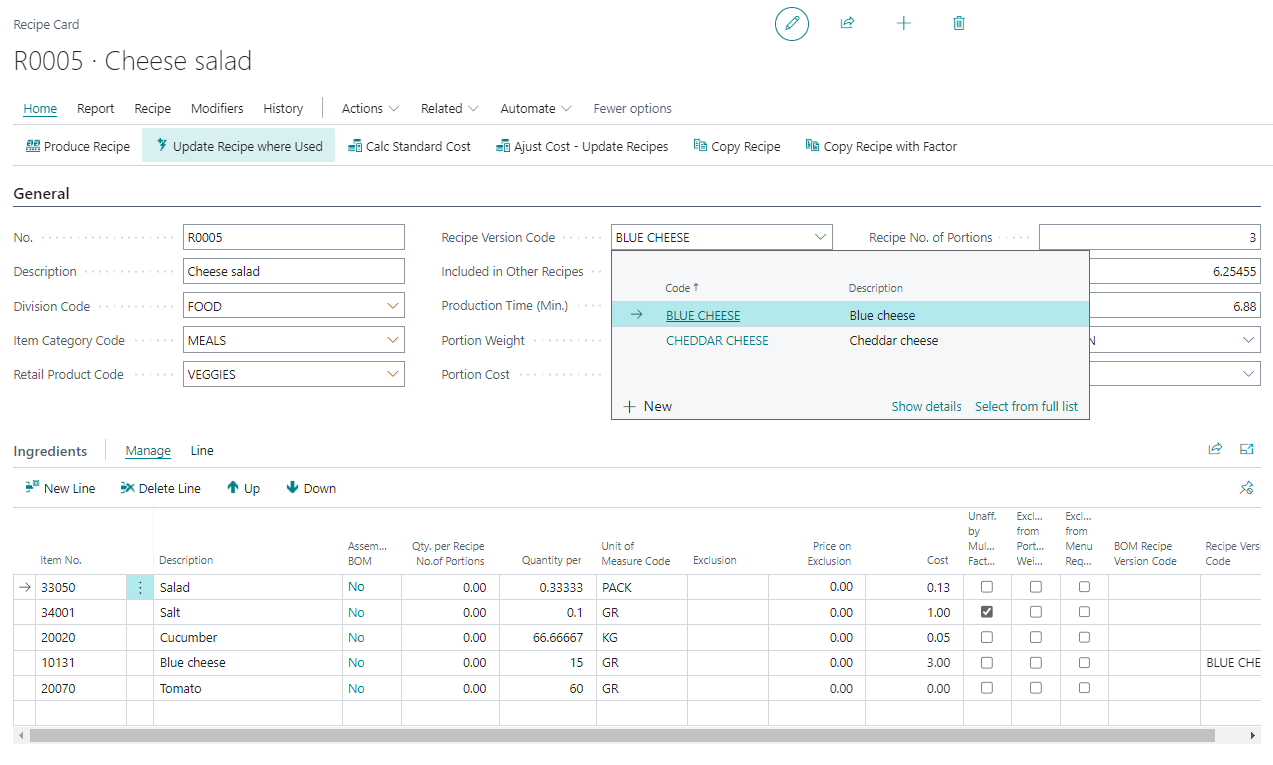The width and height of the screenshot is (1273, 765).
Task: Uncheck the Salt row's checked checkbox
Action: (987, 612)
